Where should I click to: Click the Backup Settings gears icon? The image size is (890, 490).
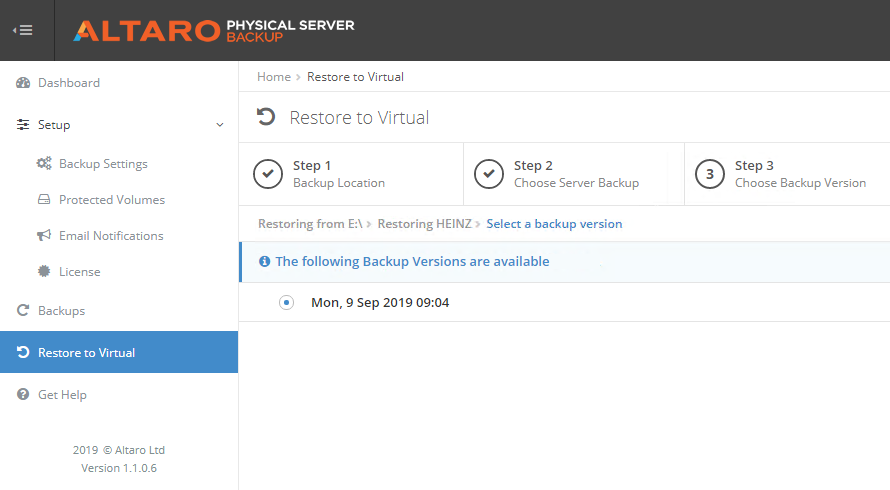pyautogui.click(x=44, y=164)
